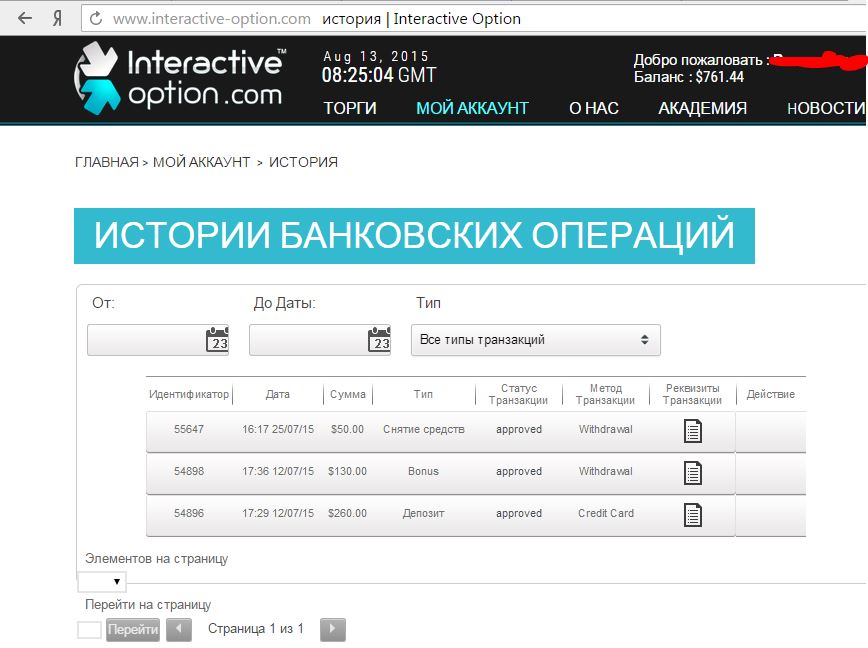Expand "Все типы транзакций" type dropdown
Image resolution: width=868 pixels, height=648 pixels.
point(535,340)
